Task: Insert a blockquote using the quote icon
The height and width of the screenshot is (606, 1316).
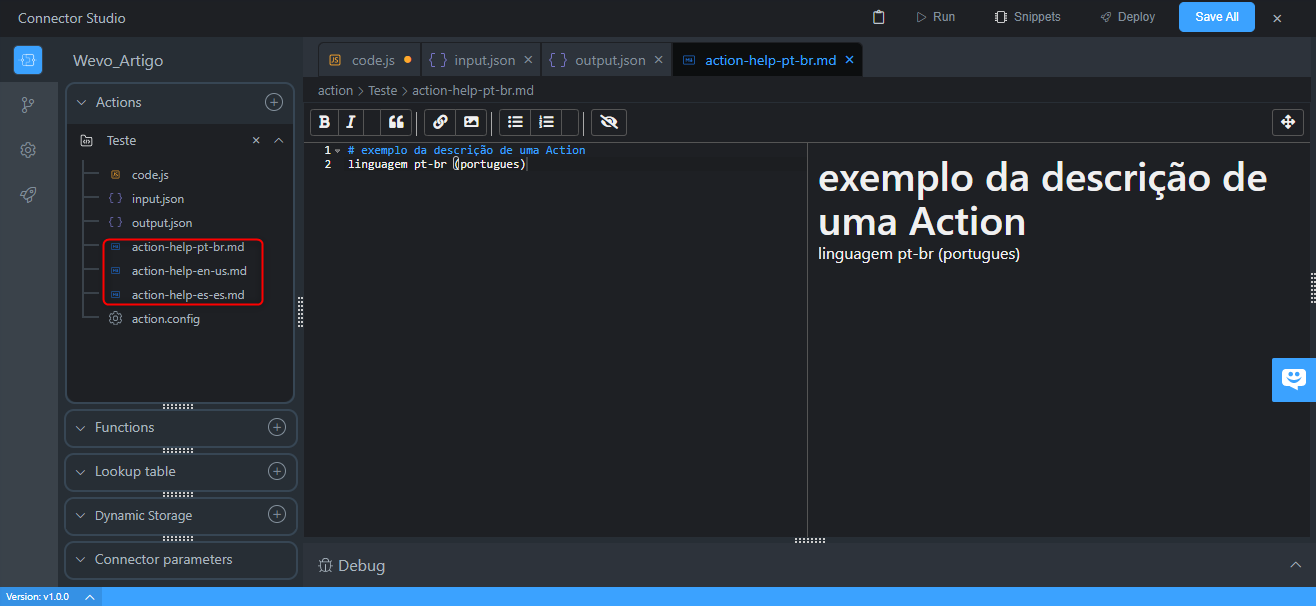Action: tap(396, 122)
